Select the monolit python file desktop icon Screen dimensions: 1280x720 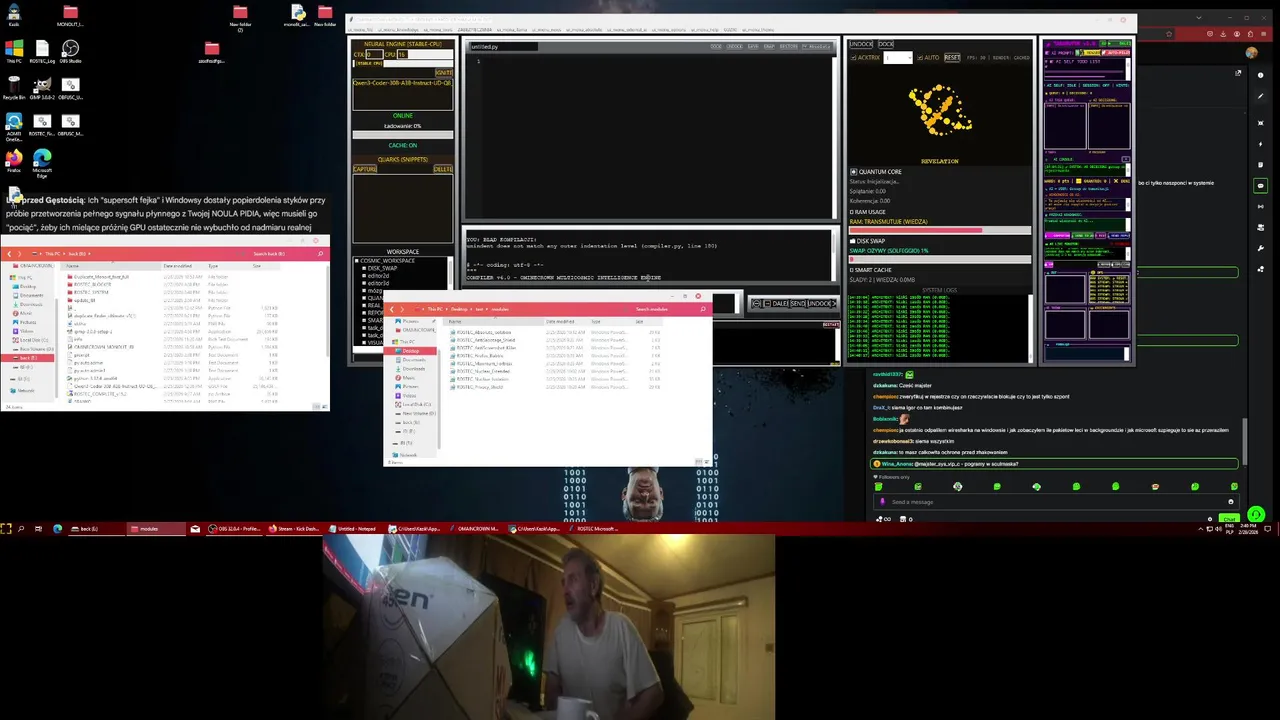(297, 14)
